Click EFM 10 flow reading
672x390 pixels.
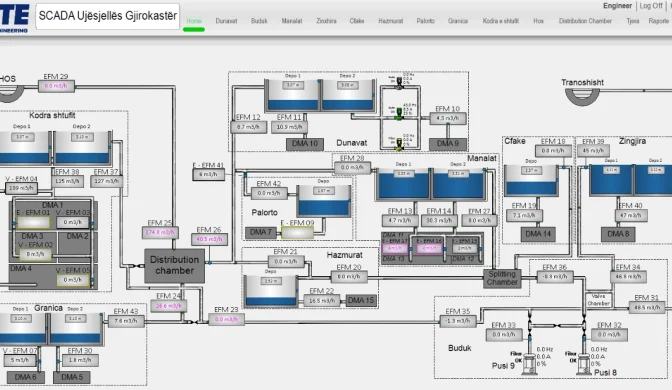tap(447, 118)
